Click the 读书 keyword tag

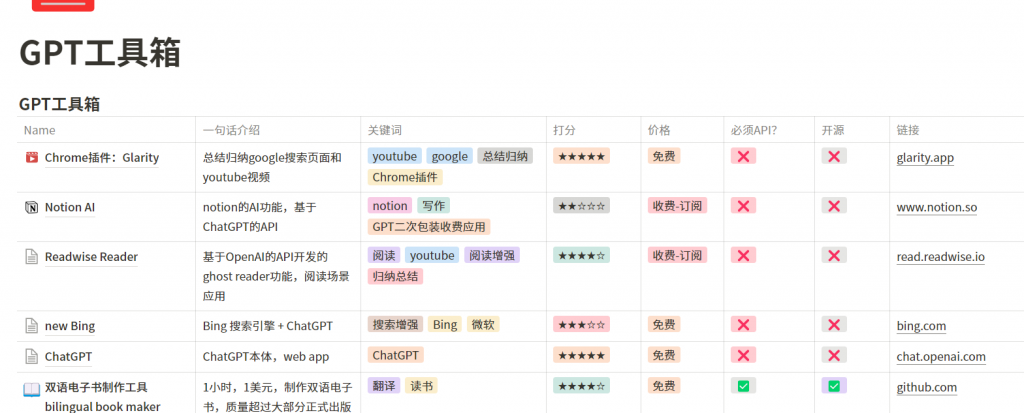coord(421,386)
